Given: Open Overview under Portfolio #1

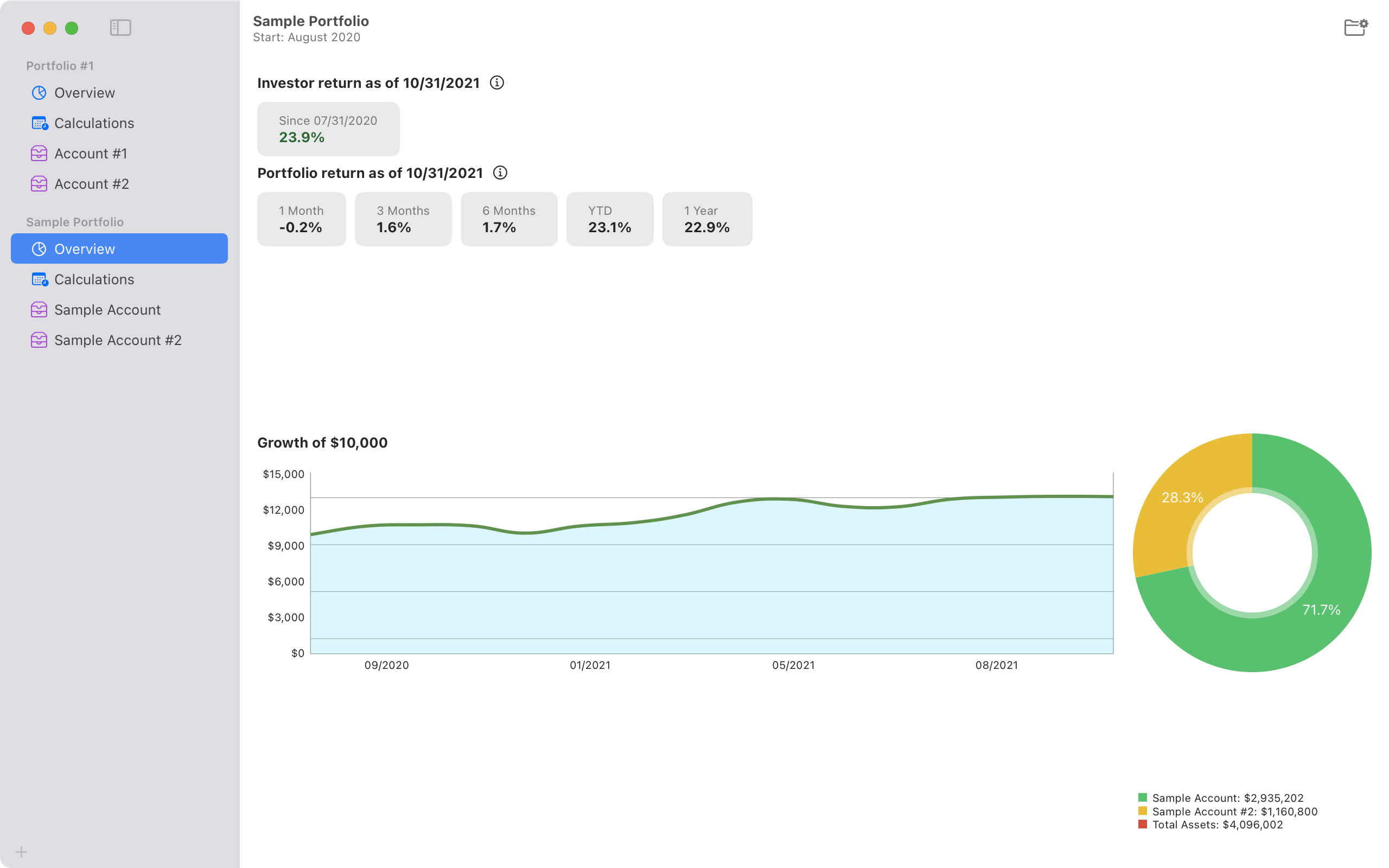Looking at the screenshot, I should 85,93.
